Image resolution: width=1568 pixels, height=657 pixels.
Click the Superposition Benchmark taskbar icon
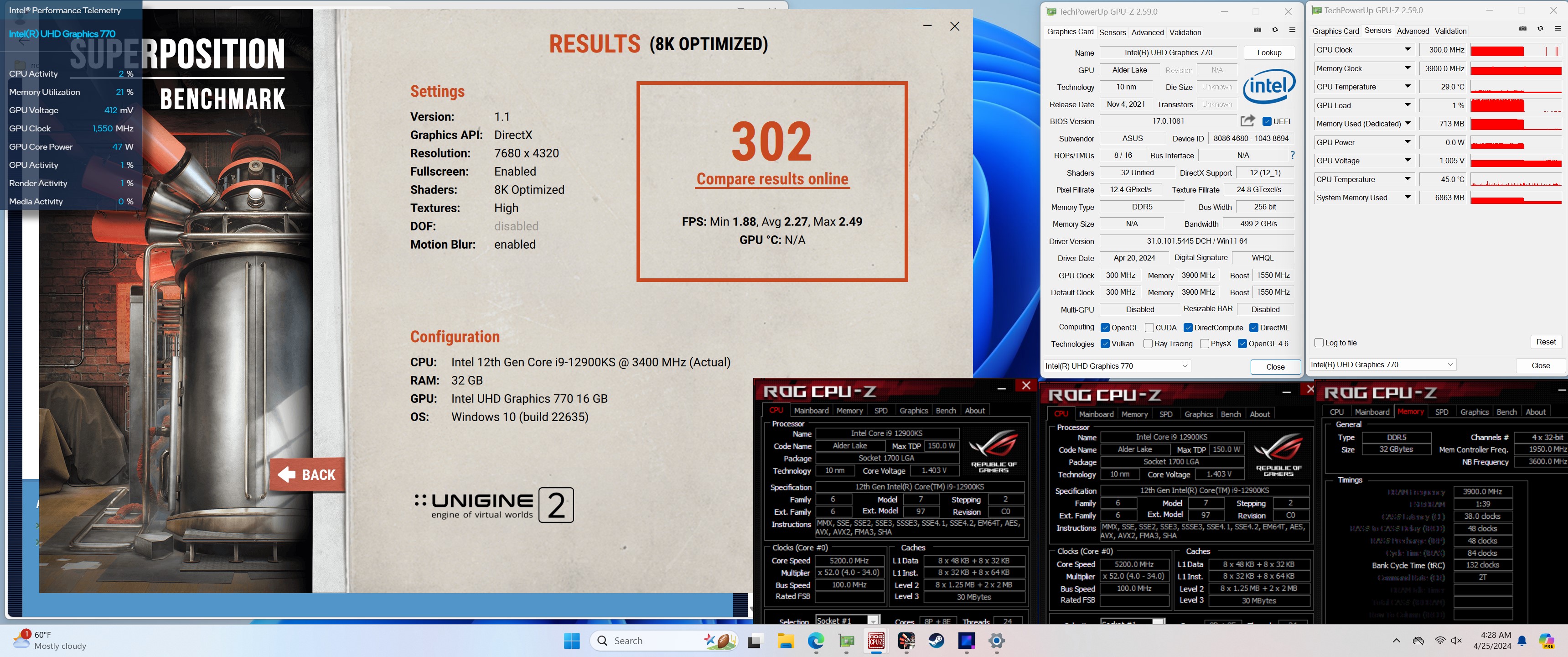(x=906, y=641)
